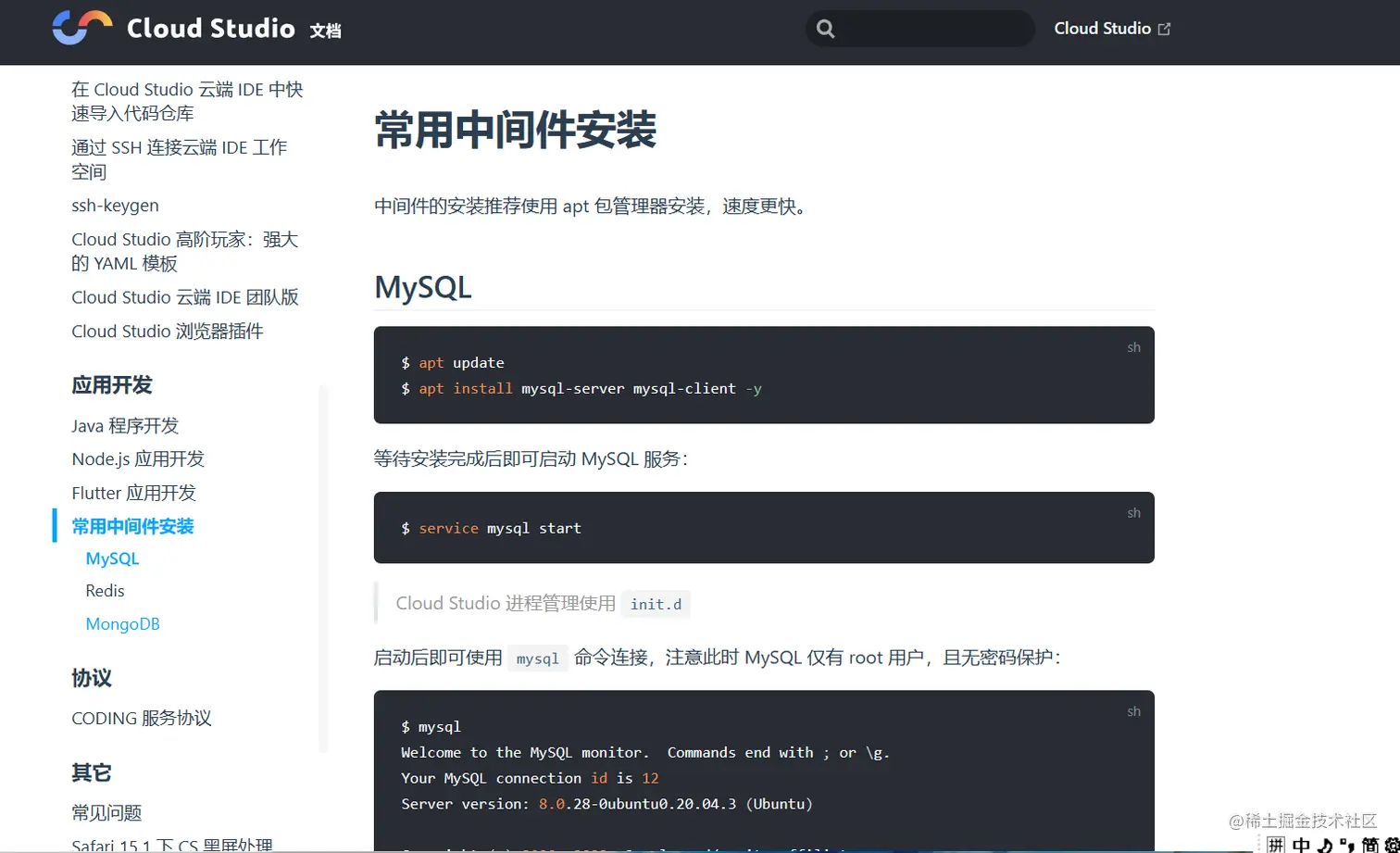Viewport: 1400px width, 853px height.
Task: Click the Cloud Studio logo icon
Action: (x=82, y=28)
